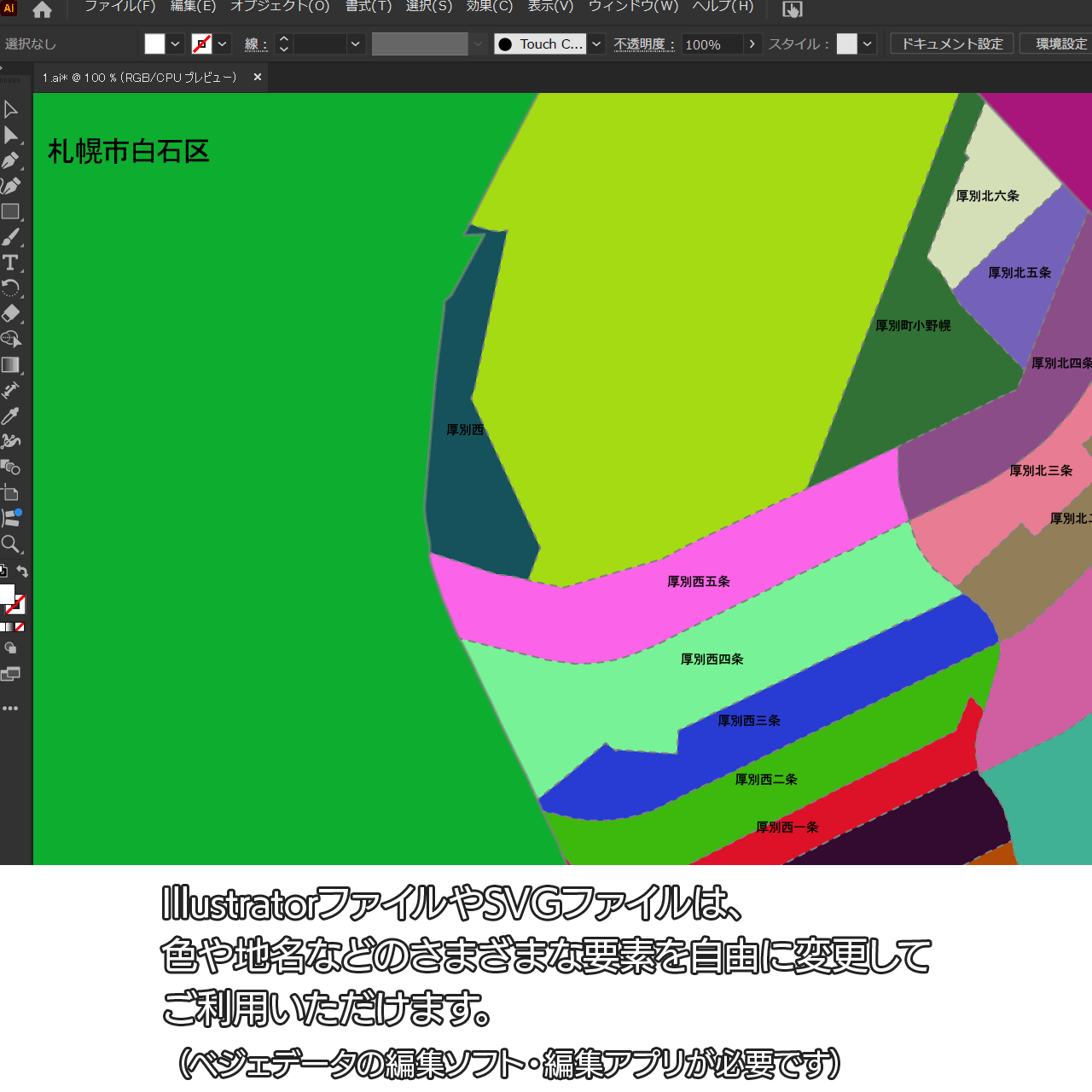Click the 環境設定 button
Screen dimensions: 1092x1092
(1060, 44)
